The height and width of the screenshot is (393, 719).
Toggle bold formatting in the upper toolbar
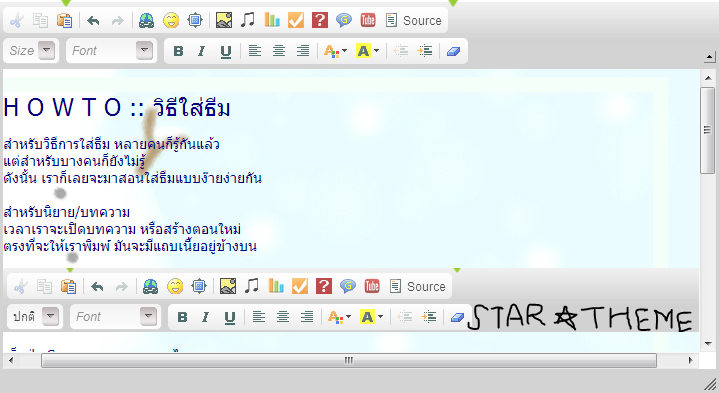click(178, 51)
